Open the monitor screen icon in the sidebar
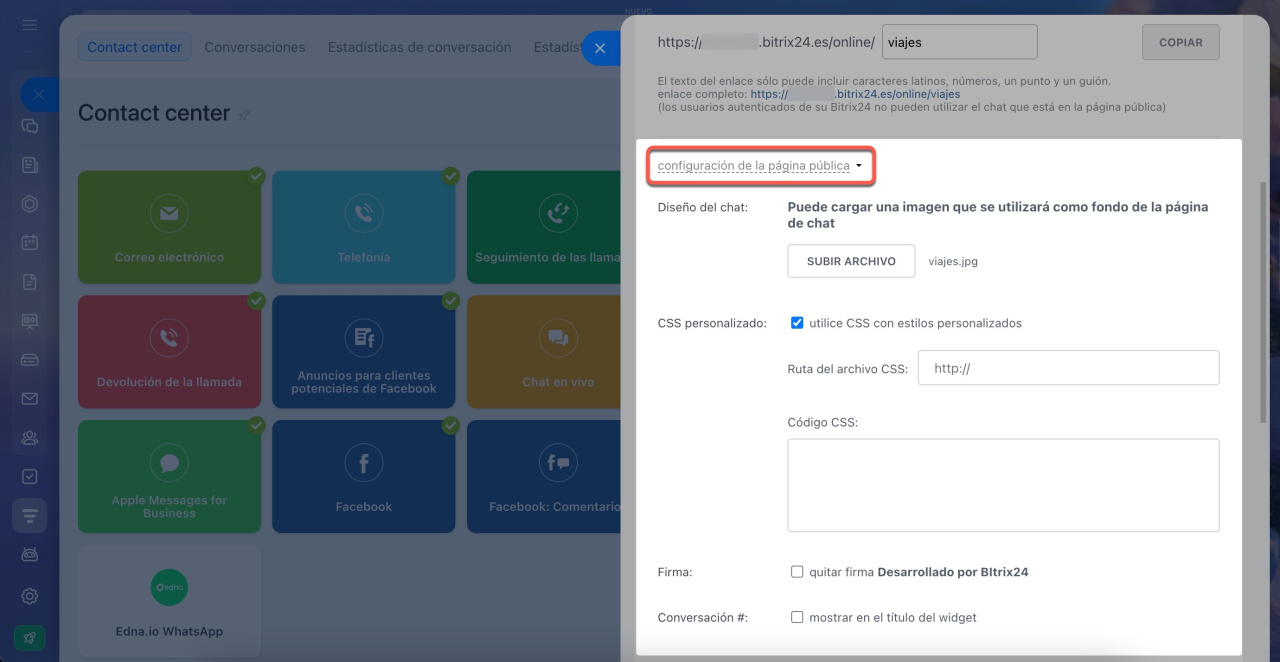Viewport: 1280px width, 662px height. click(30, 321)
